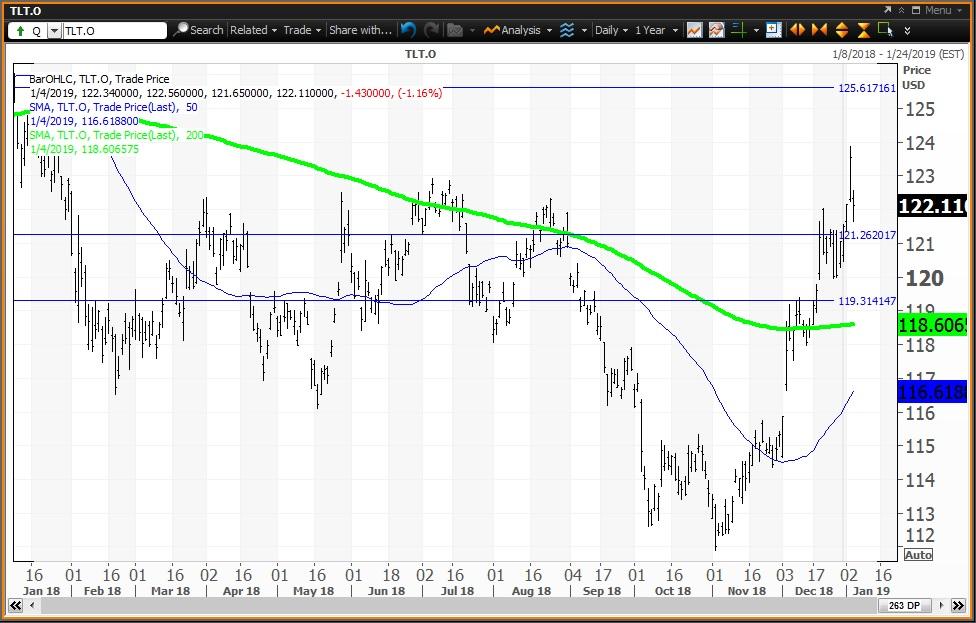This screenshot has height=623, width=976.
Task: Click the green up-arrow quote icon
Action: click(20, 30)
